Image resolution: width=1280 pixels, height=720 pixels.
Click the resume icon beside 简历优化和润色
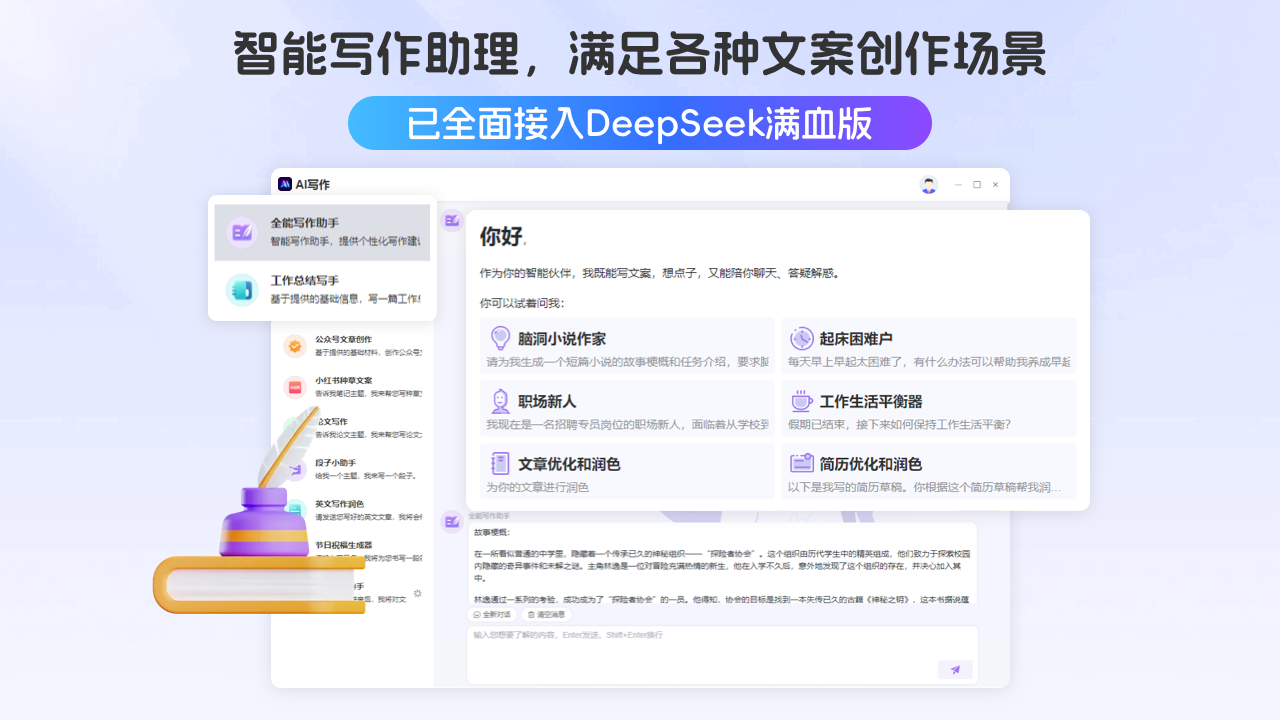801,464
